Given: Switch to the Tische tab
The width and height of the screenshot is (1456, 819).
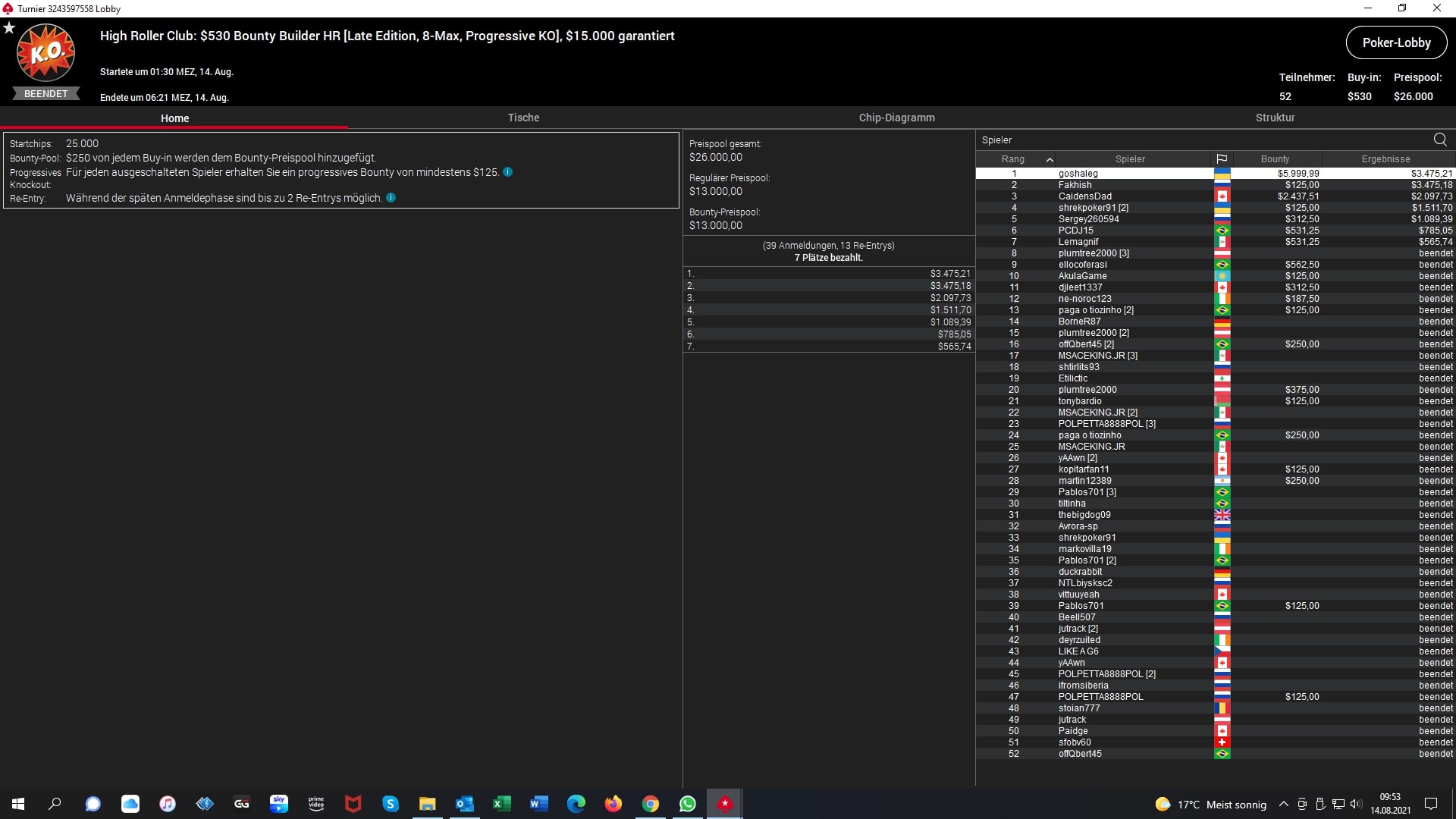Looking at the screenshot, I should [x=523, y=118].
